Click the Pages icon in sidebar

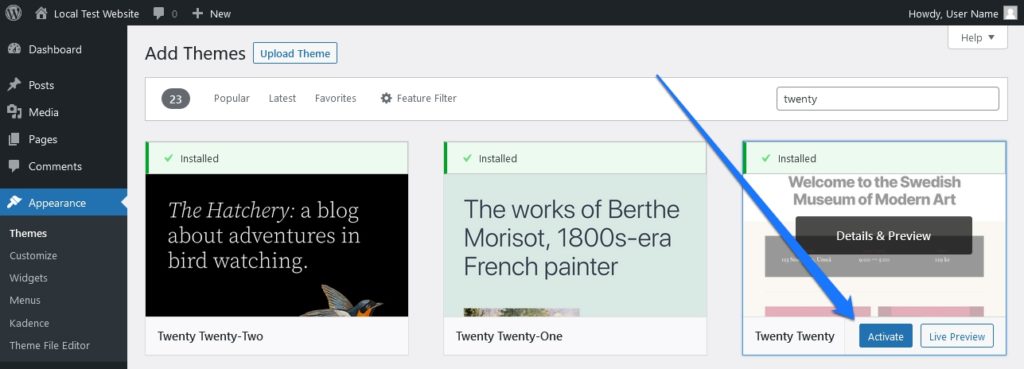(14, 139)
